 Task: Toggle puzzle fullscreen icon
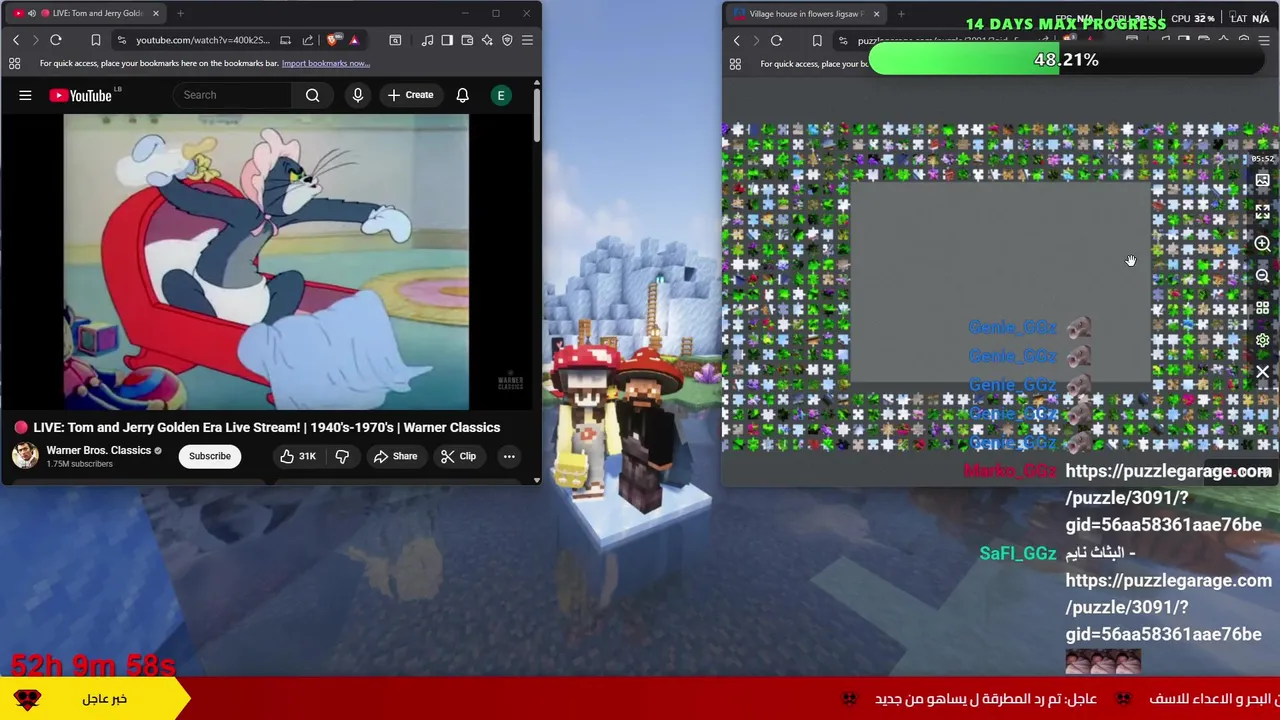pos(1262,212)
